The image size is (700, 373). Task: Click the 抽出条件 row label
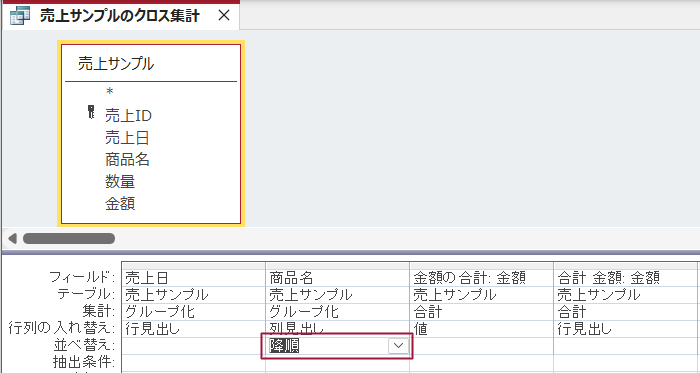click(x=84, y=362)
